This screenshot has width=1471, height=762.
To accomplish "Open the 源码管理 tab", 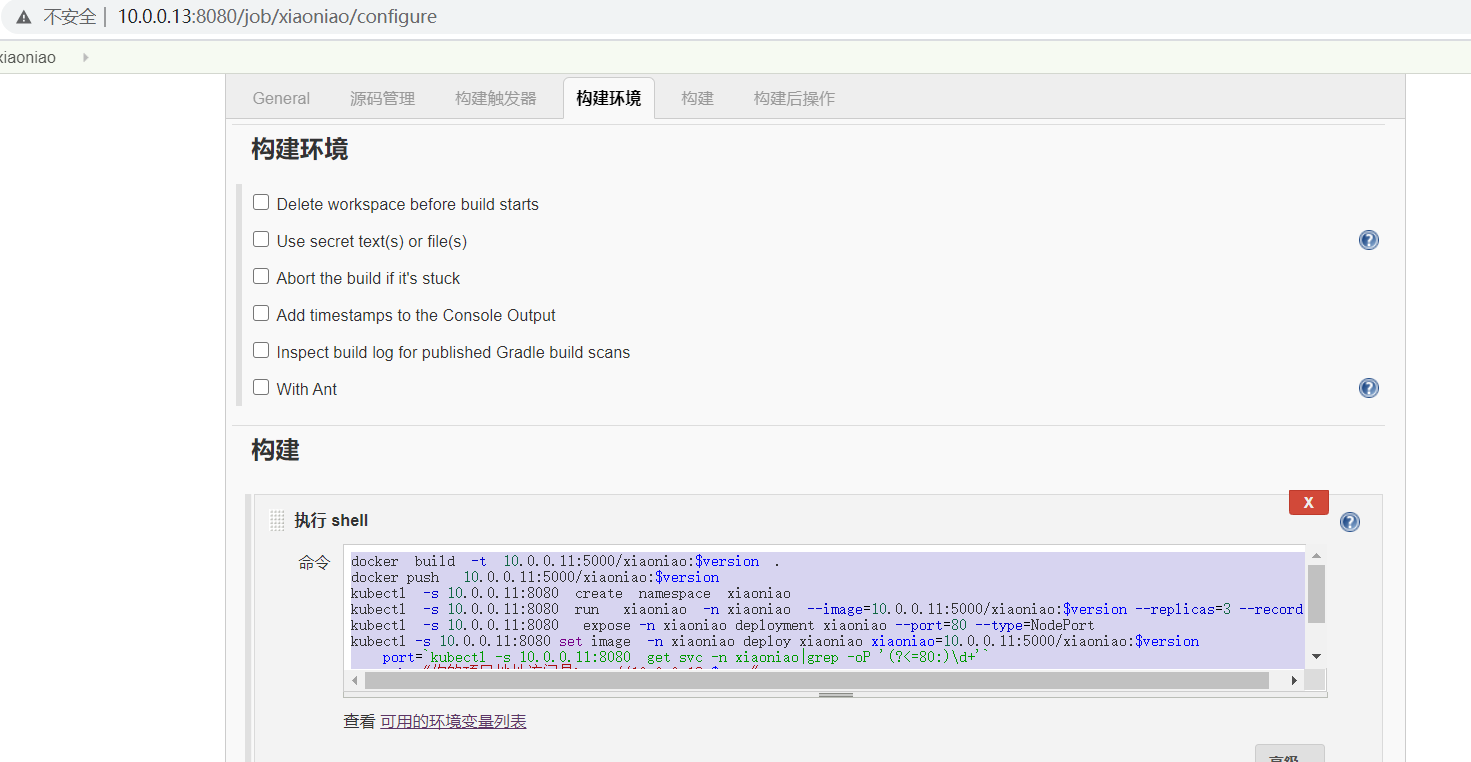I will (382, 98).
